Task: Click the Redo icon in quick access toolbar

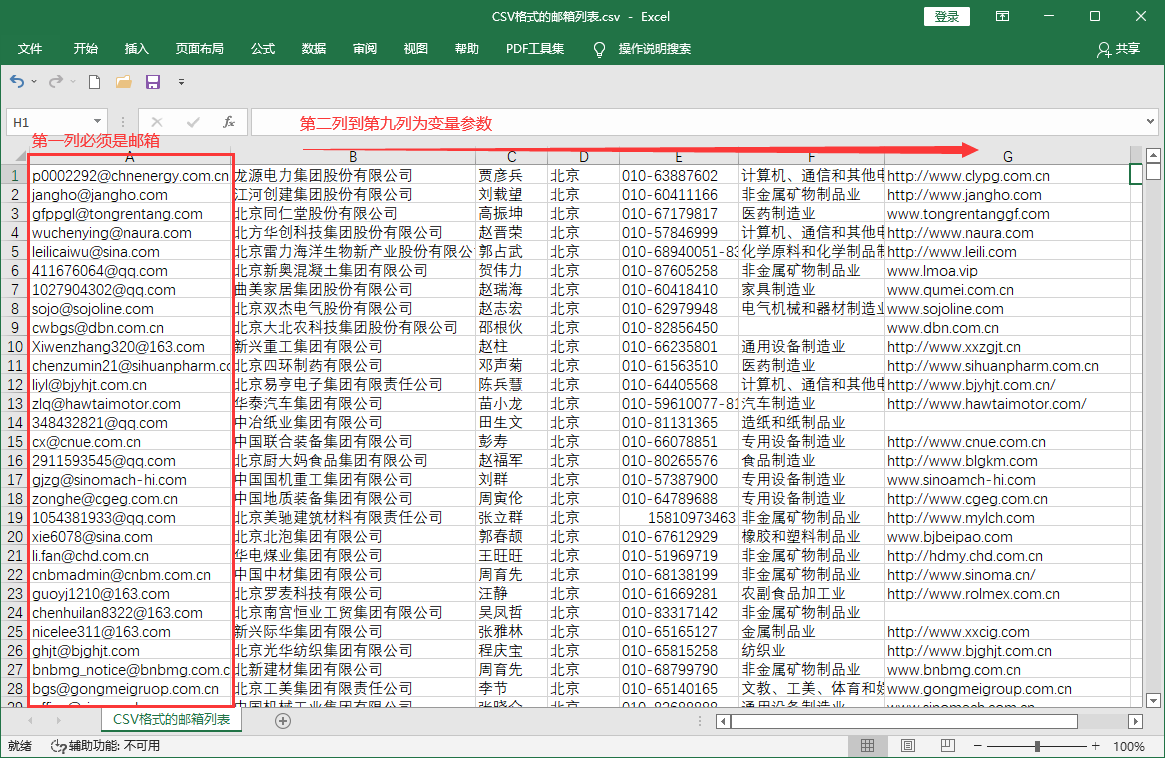Action: (56, 82)
